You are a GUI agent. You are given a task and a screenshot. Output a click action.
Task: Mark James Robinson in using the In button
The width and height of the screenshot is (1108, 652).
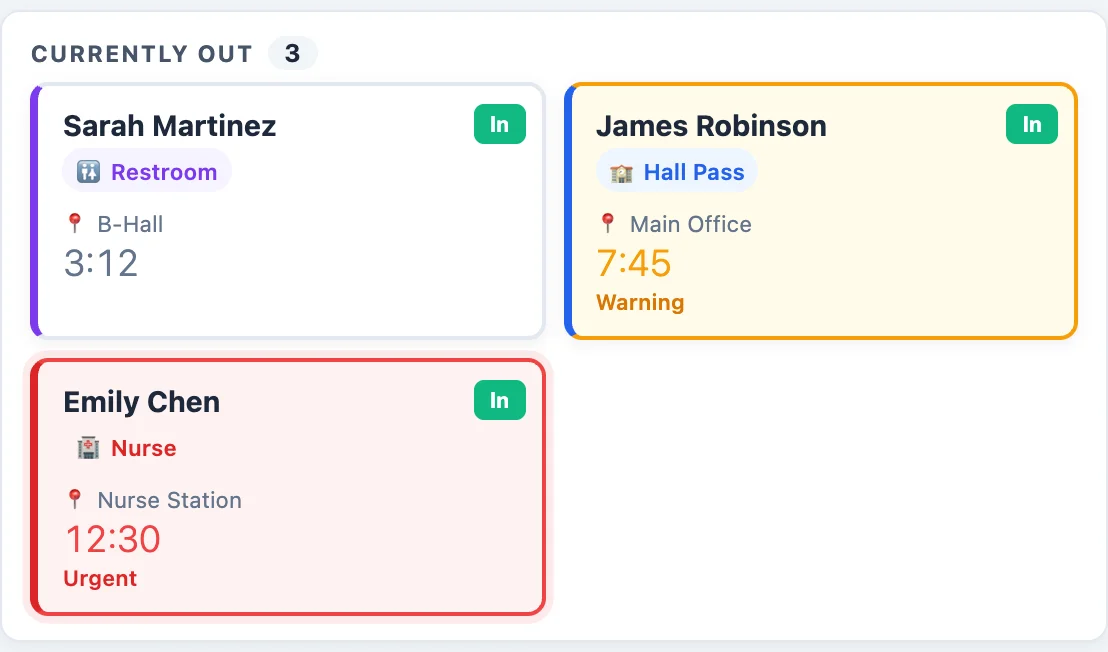click(x=1031, y=124)
